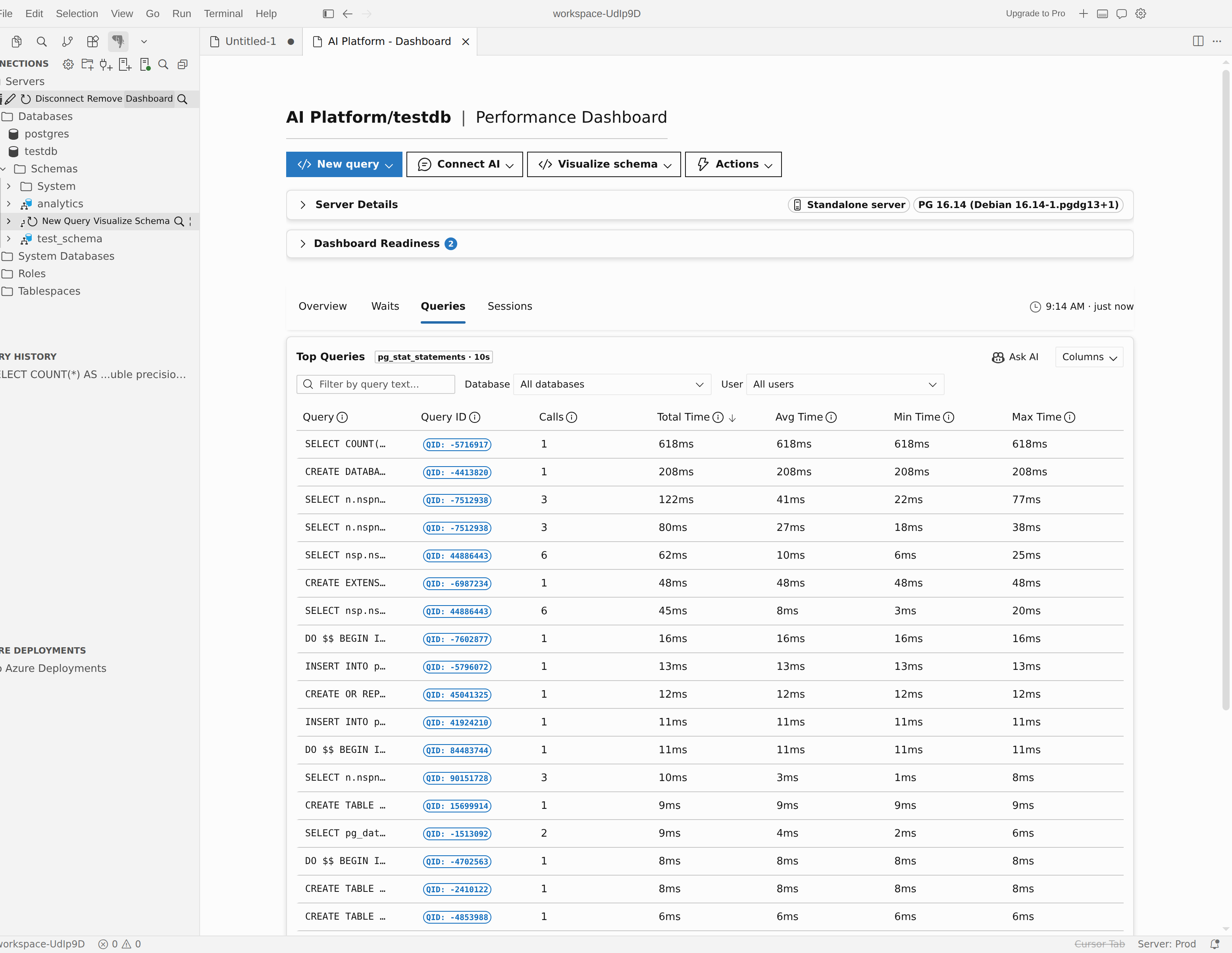Open the Source Control view
The width and height of the screenshot is (1232, 953).
click(67, 41)
